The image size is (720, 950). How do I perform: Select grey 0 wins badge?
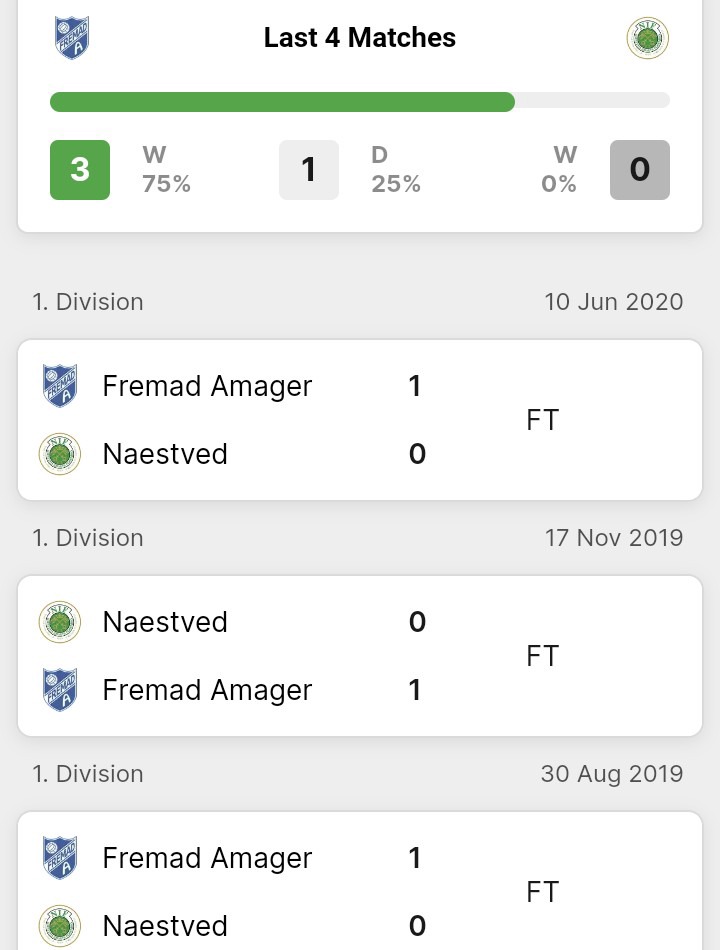pos(640,170)
